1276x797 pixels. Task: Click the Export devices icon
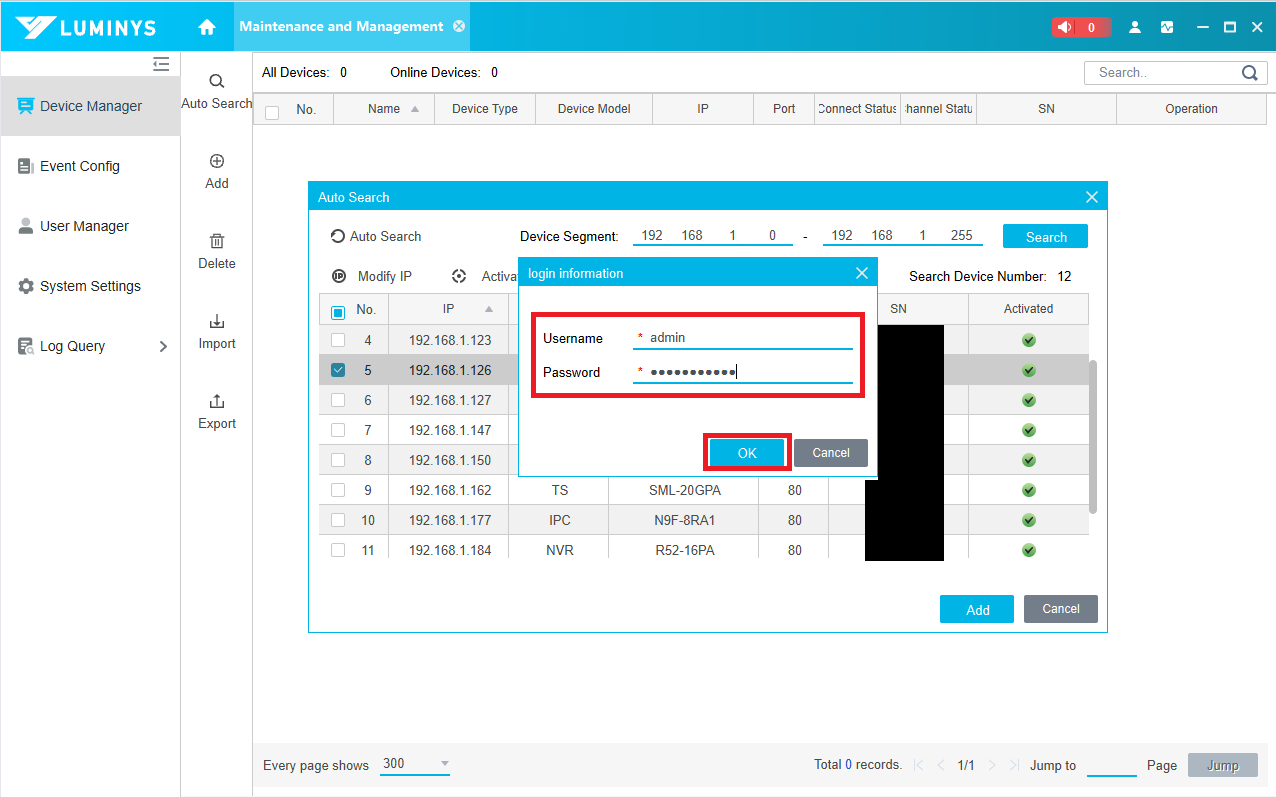[217, 402]
